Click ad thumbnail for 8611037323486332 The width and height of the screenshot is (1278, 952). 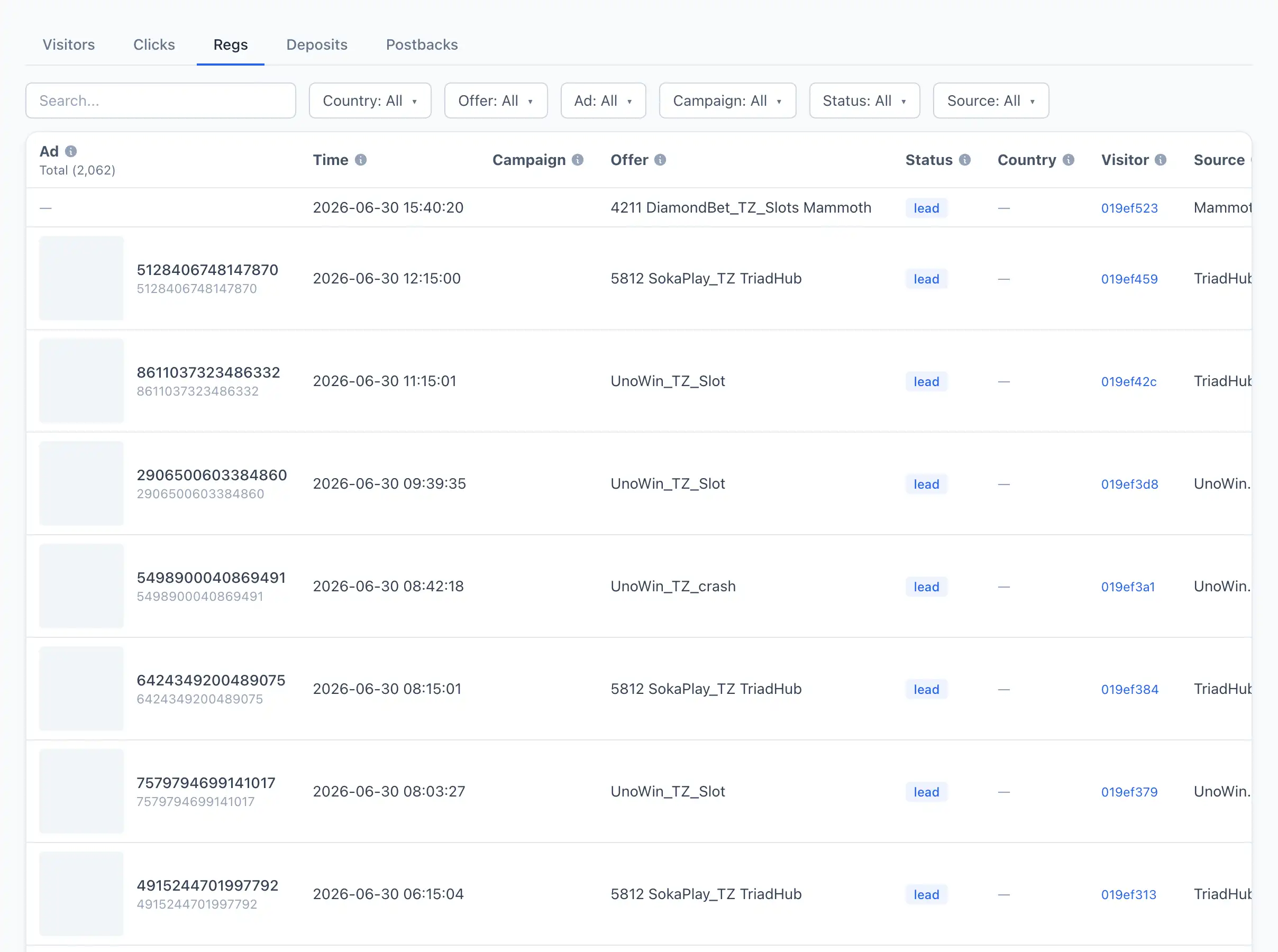pyautogui.click(x=81, y=381)
